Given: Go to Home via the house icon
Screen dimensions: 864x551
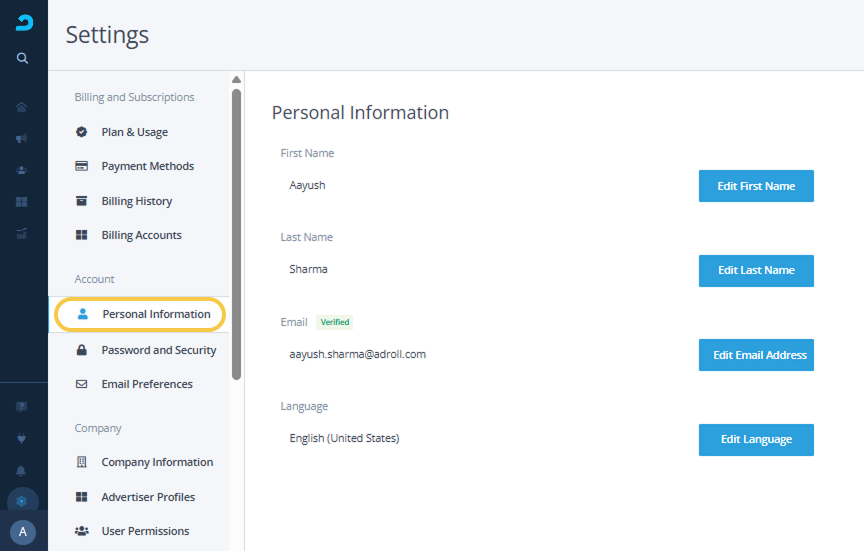Looking at the screenshot, I should [x=22, y=107].
